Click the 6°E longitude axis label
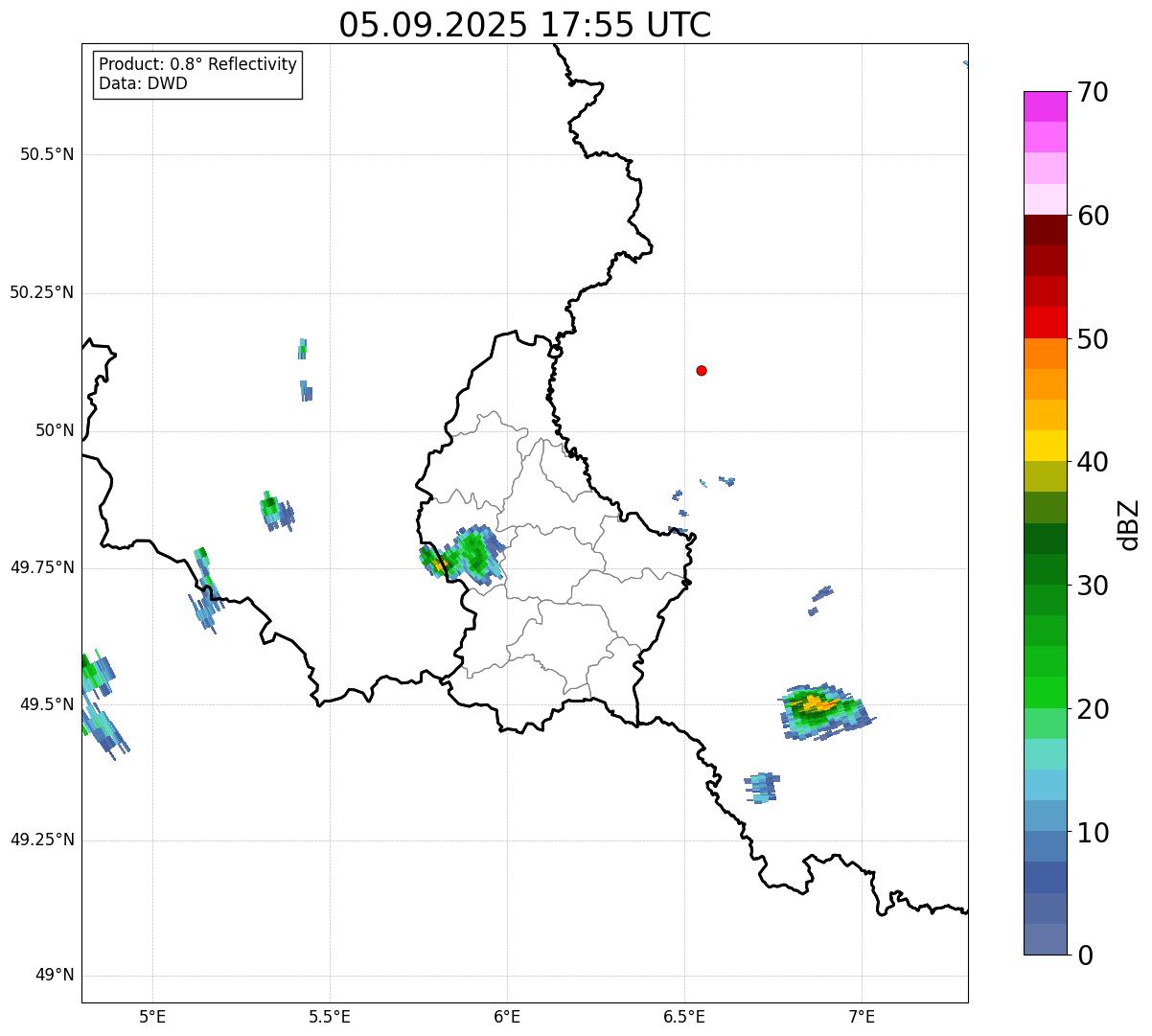 (x=507, y=1016)
